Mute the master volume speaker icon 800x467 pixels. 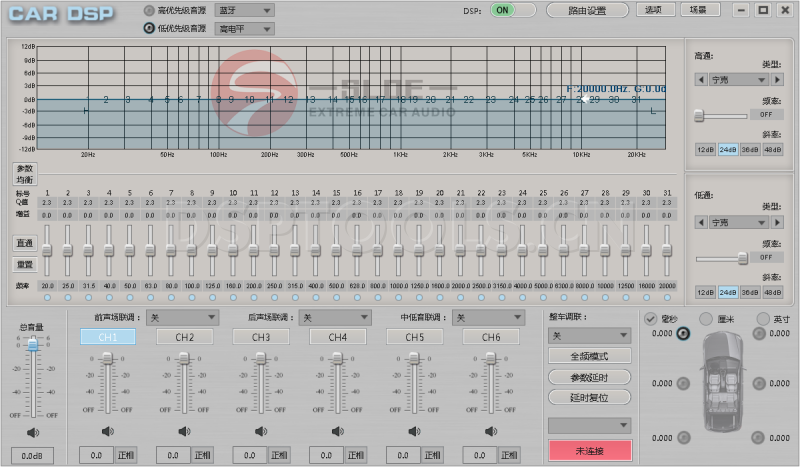32,432
